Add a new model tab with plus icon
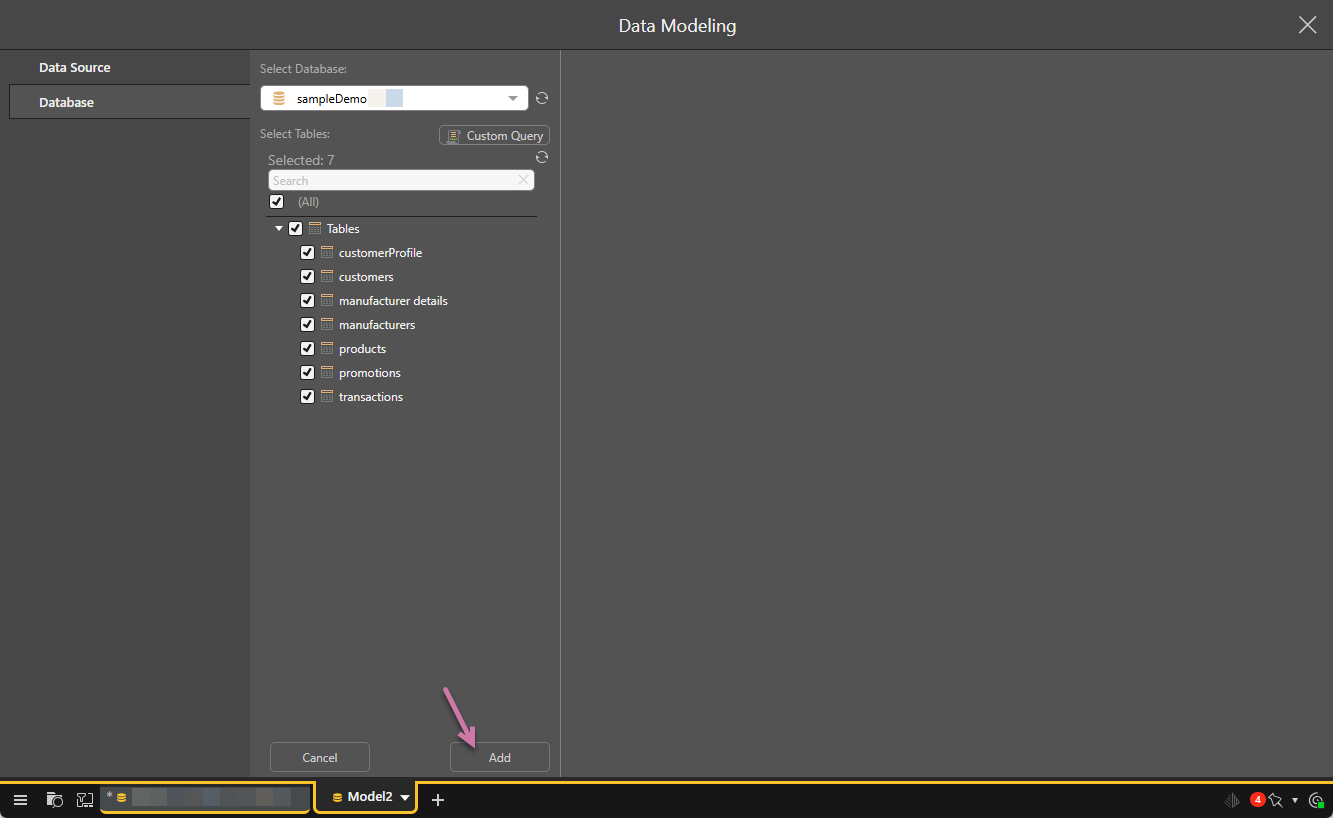The image size is (1333, 818). click(x=437, y=799)
